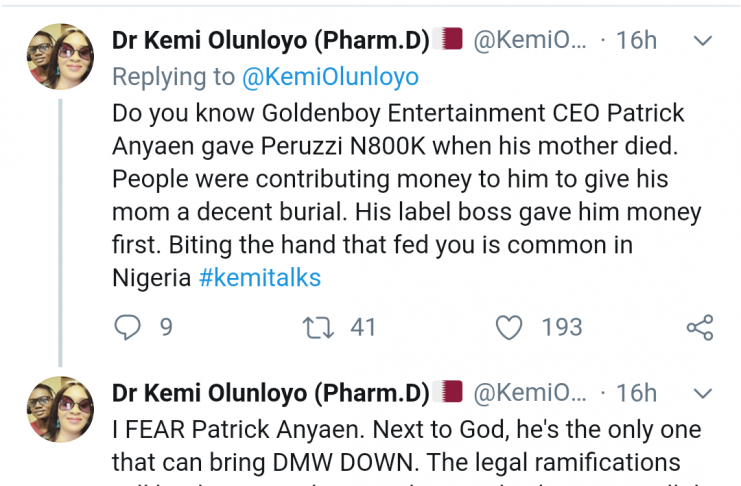Image resolution: width=741 pixels, height=486 pixels.
Task: View profile picture on first tweet
Action: [x=62, y=55]
